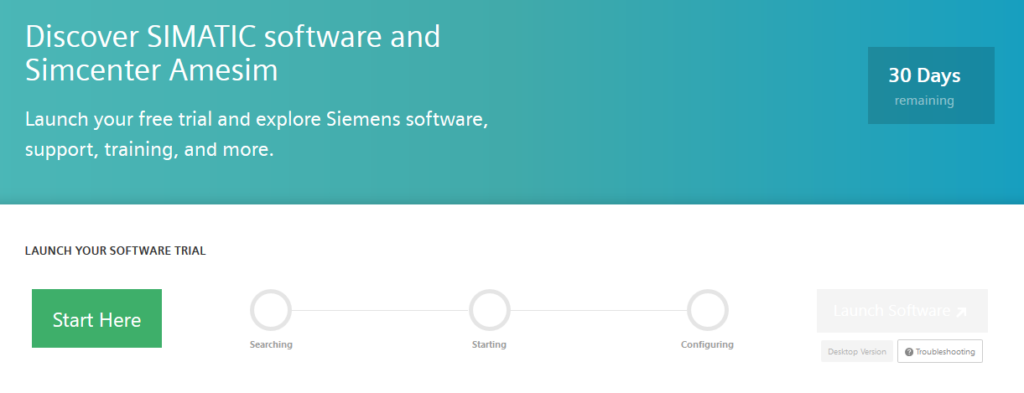Click the Starting step circle
Image resolution: width=1024 pixels, height=393 pixels.
point(489,310)
